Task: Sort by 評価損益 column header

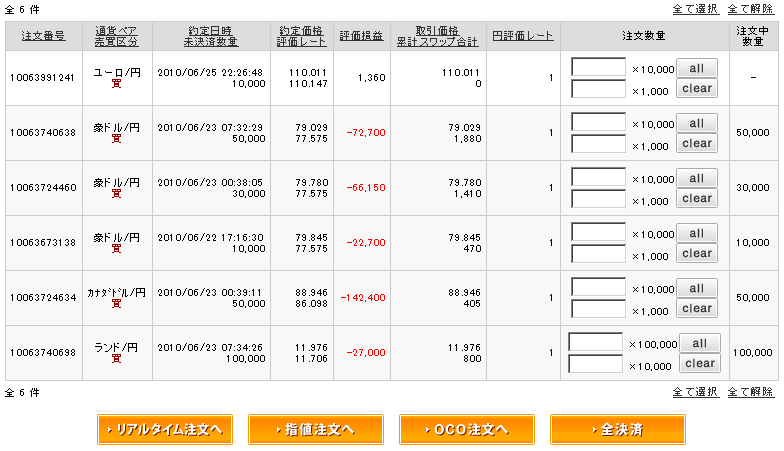Action: tap(361, 36)
